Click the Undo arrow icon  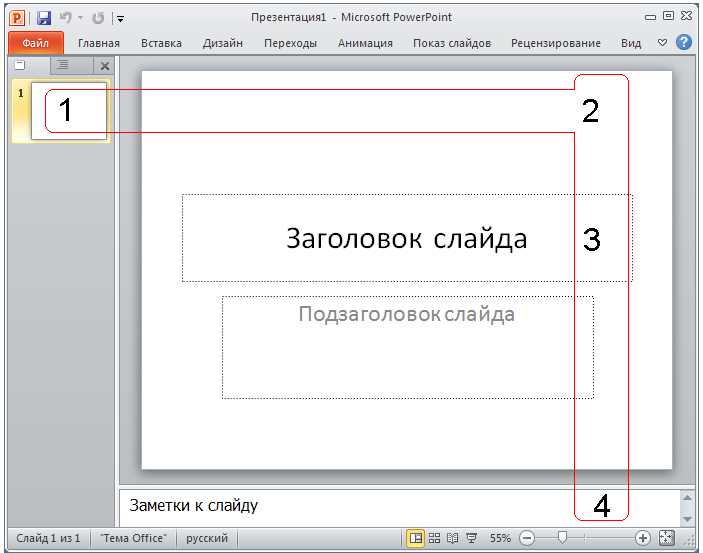65,17
